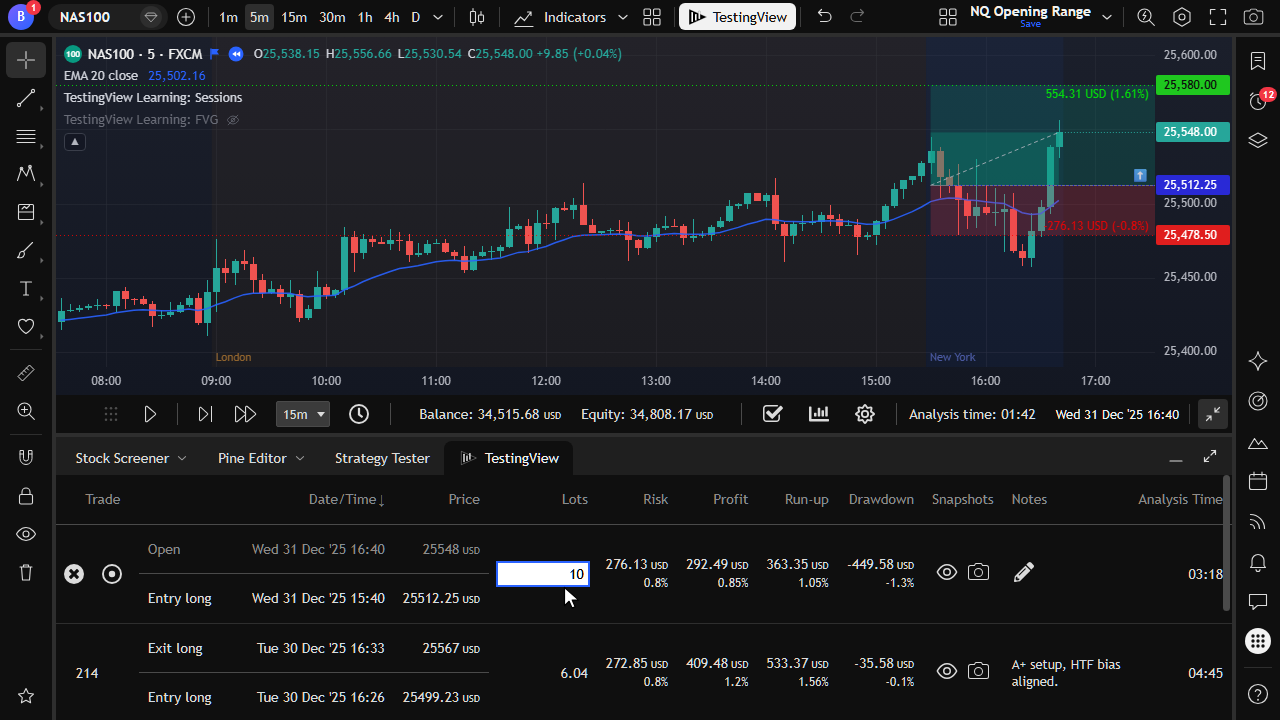The height and width of the screenshot is (720, 1280).
Task: Open the ruler measure tool
Action: 26,373
